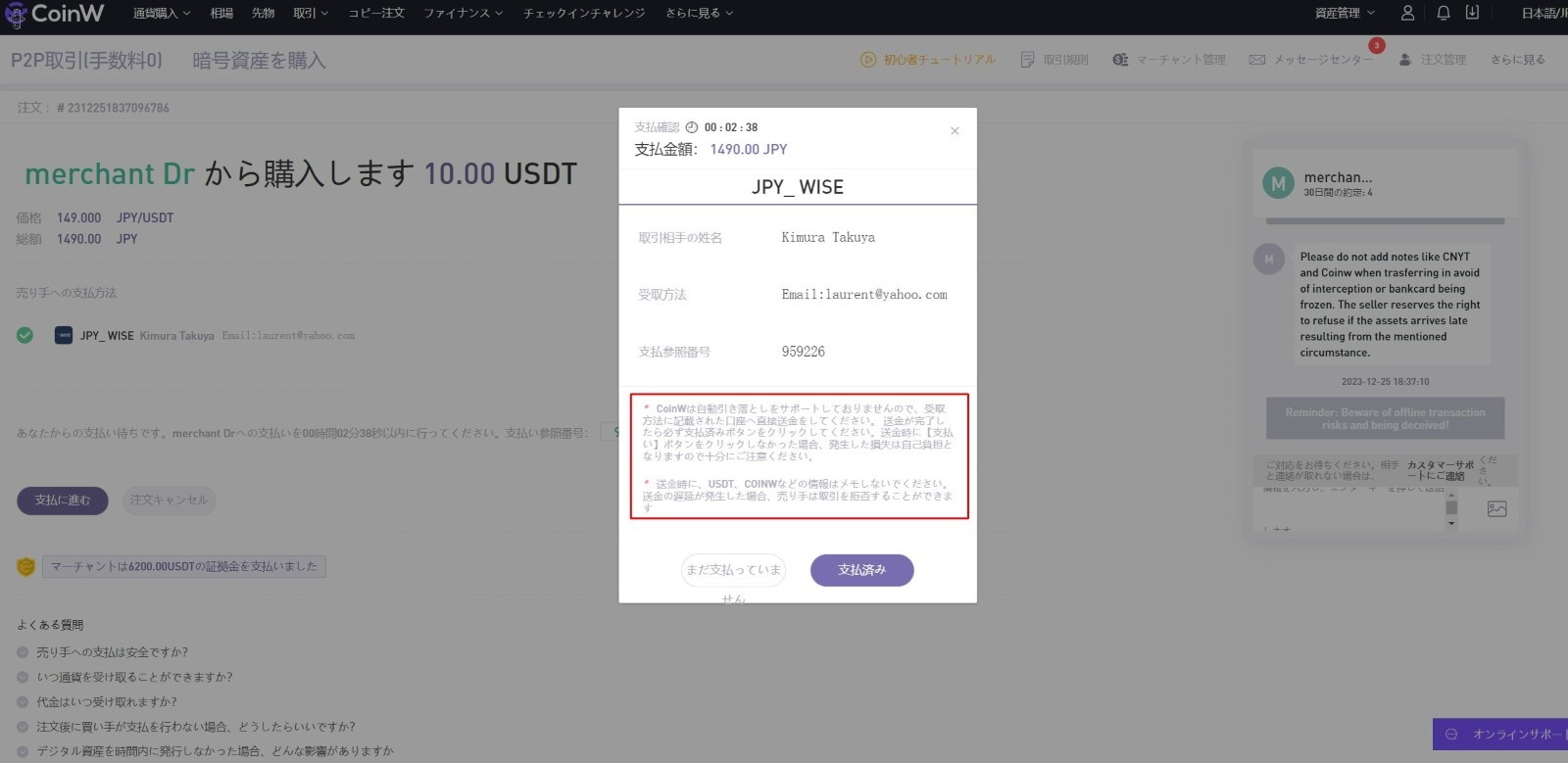Click the message center badge with 3
The width and height of the screenshot is (1568, 763).
point(1376,45)
